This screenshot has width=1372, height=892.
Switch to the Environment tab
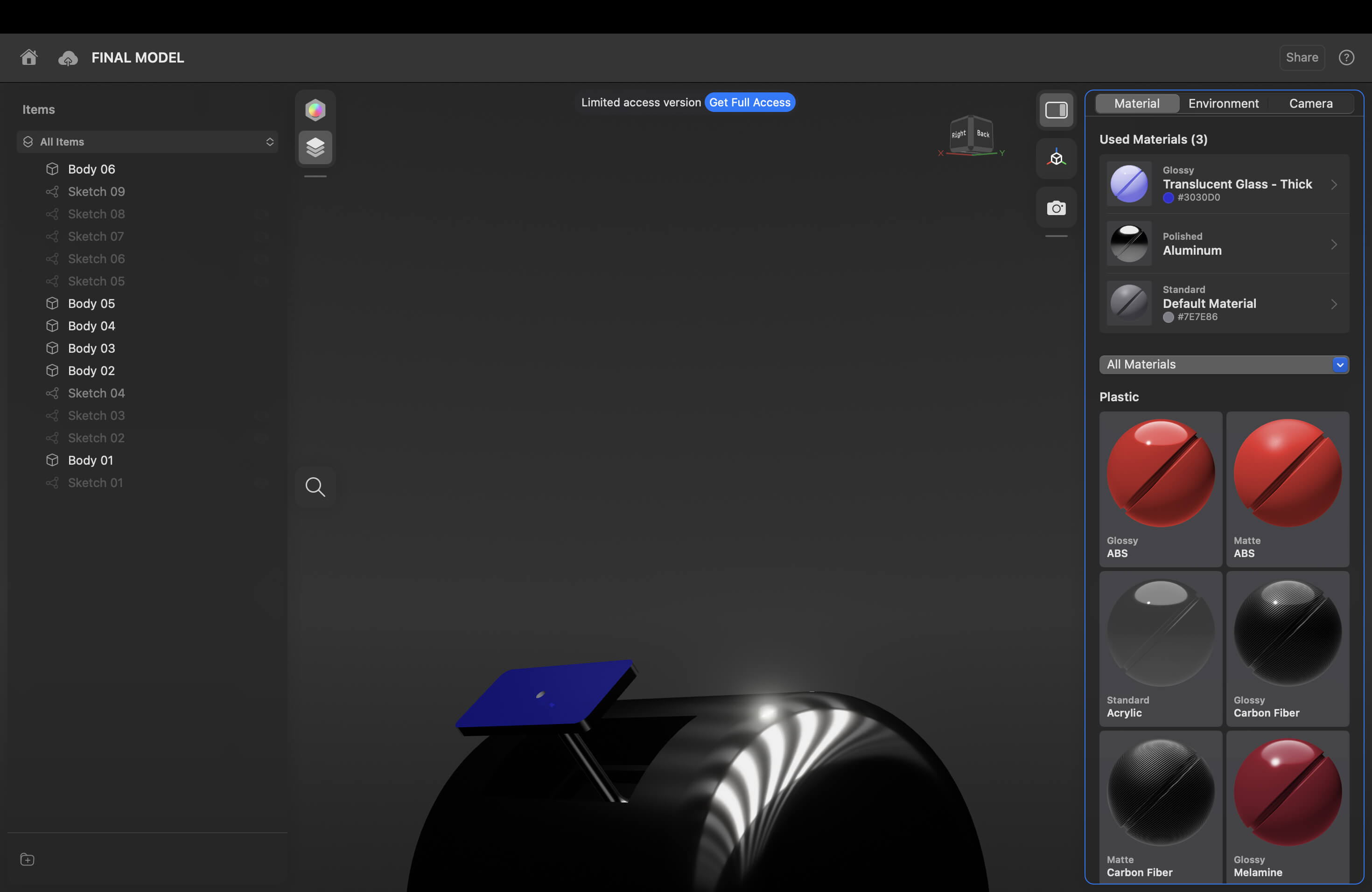[1223, 103]
